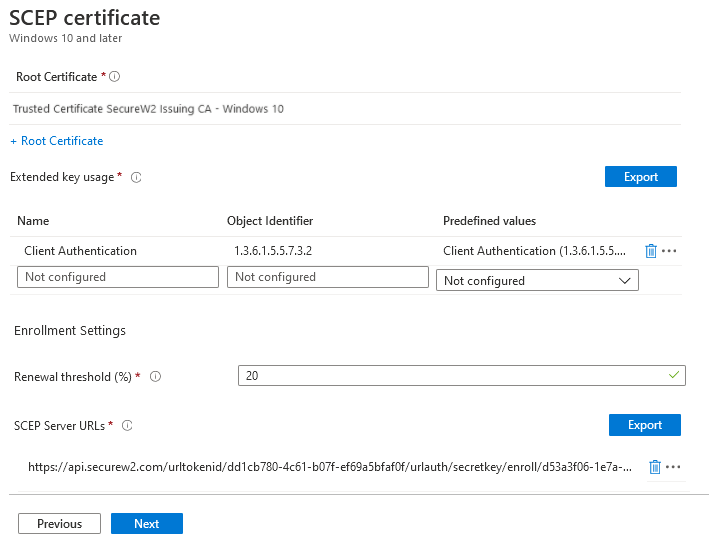Click Export button for SCEP Server URLs
Screen dimensions: 711x540
pyautogui.click(x=644, y=425)
